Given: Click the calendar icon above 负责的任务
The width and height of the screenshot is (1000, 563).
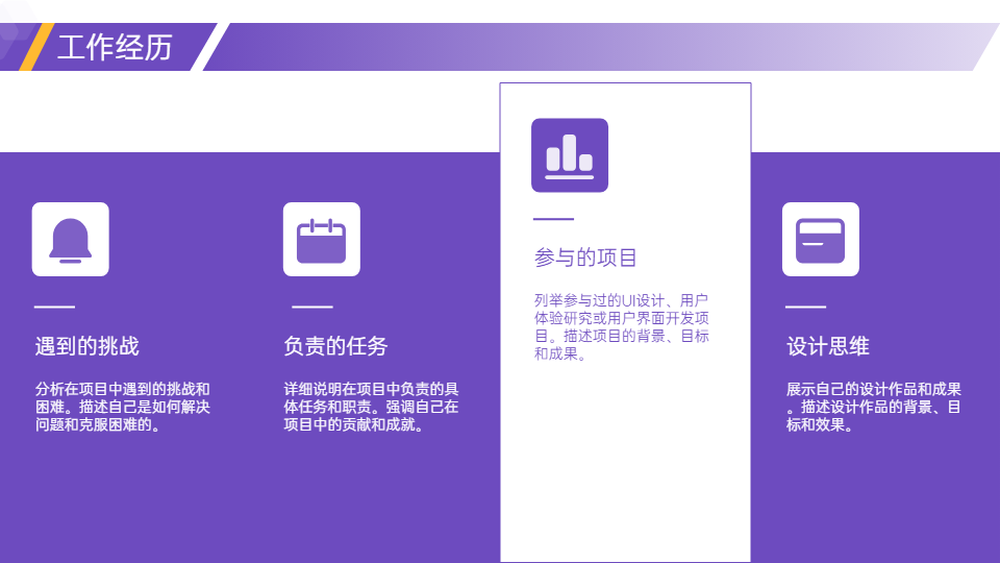Looking at the screenshot, I should 321,239.
